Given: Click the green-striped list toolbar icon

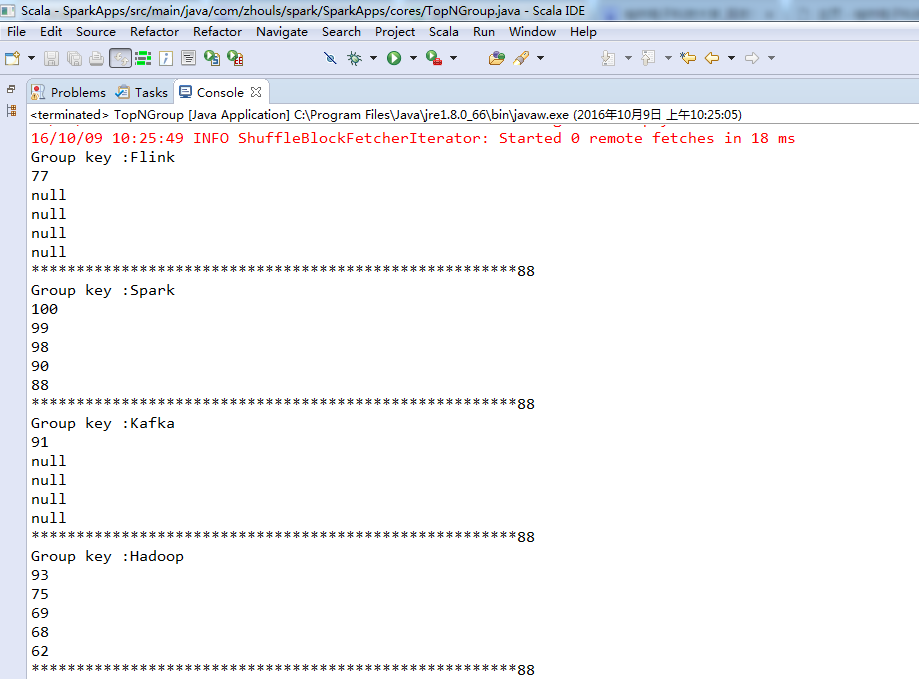Looking at the screenshot, I should [143, 58].
